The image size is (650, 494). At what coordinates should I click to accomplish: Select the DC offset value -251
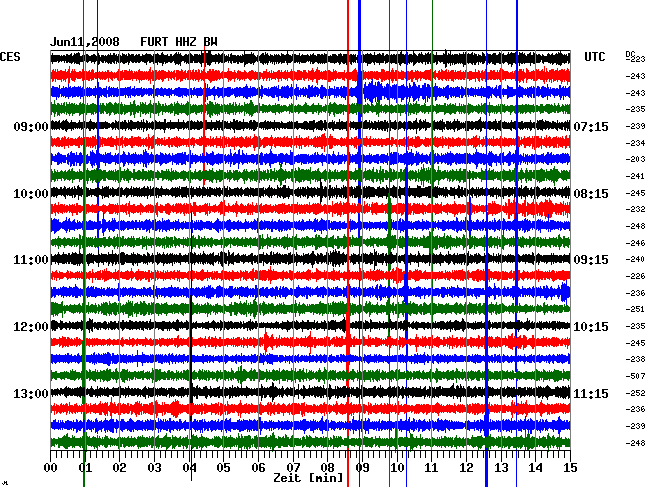(x=635, y=310)
